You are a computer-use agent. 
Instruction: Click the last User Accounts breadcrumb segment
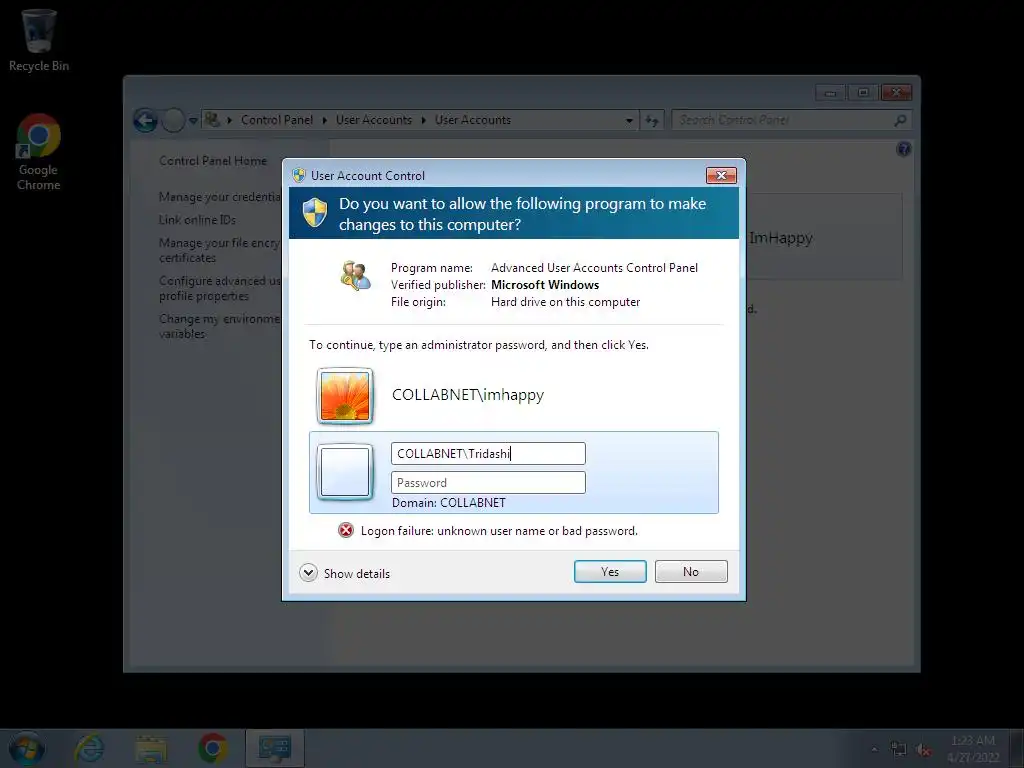pos(473,120)
